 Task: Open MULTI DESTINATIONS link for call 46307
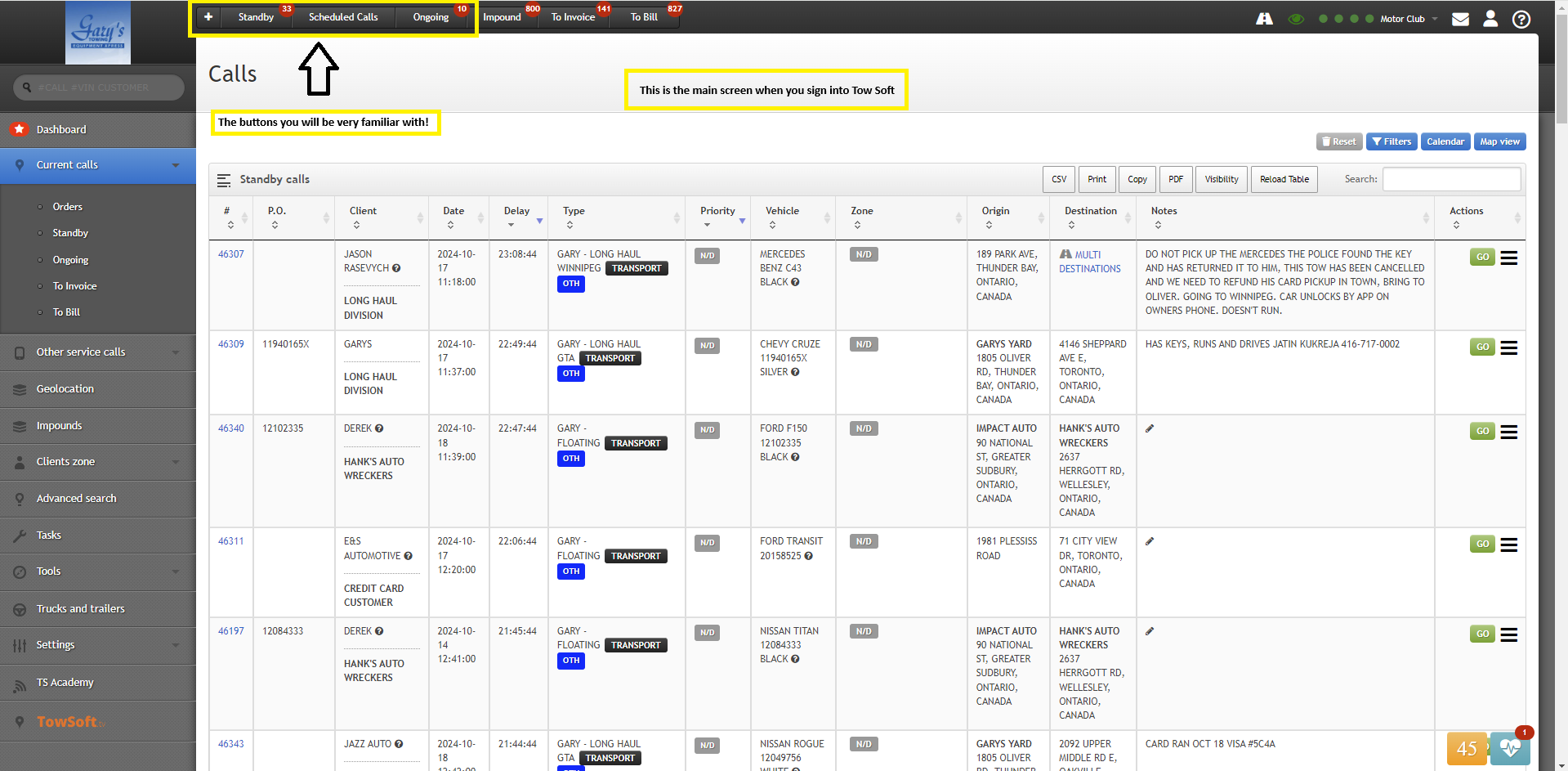(1090, 262)
